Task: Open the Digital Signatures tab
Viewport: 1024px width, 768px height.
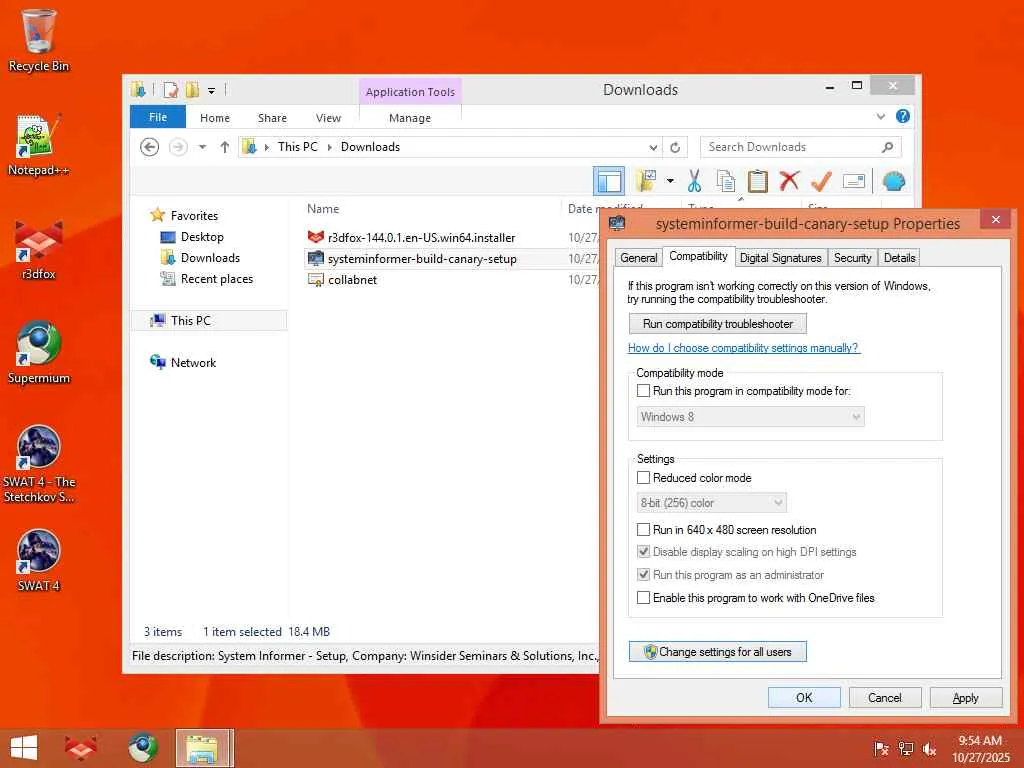Action: click(x=780, y=258)
